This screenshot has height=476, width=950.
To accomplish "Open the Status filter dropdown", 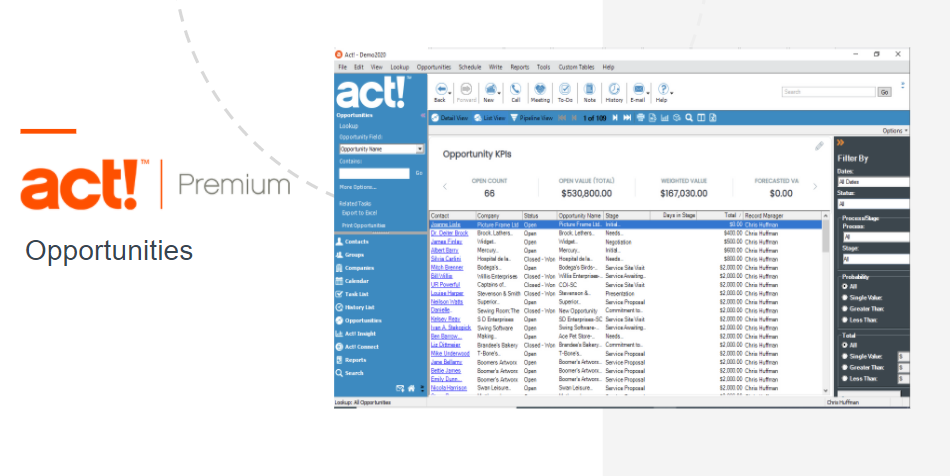I will pyautogui.click(x=873, y=204).
